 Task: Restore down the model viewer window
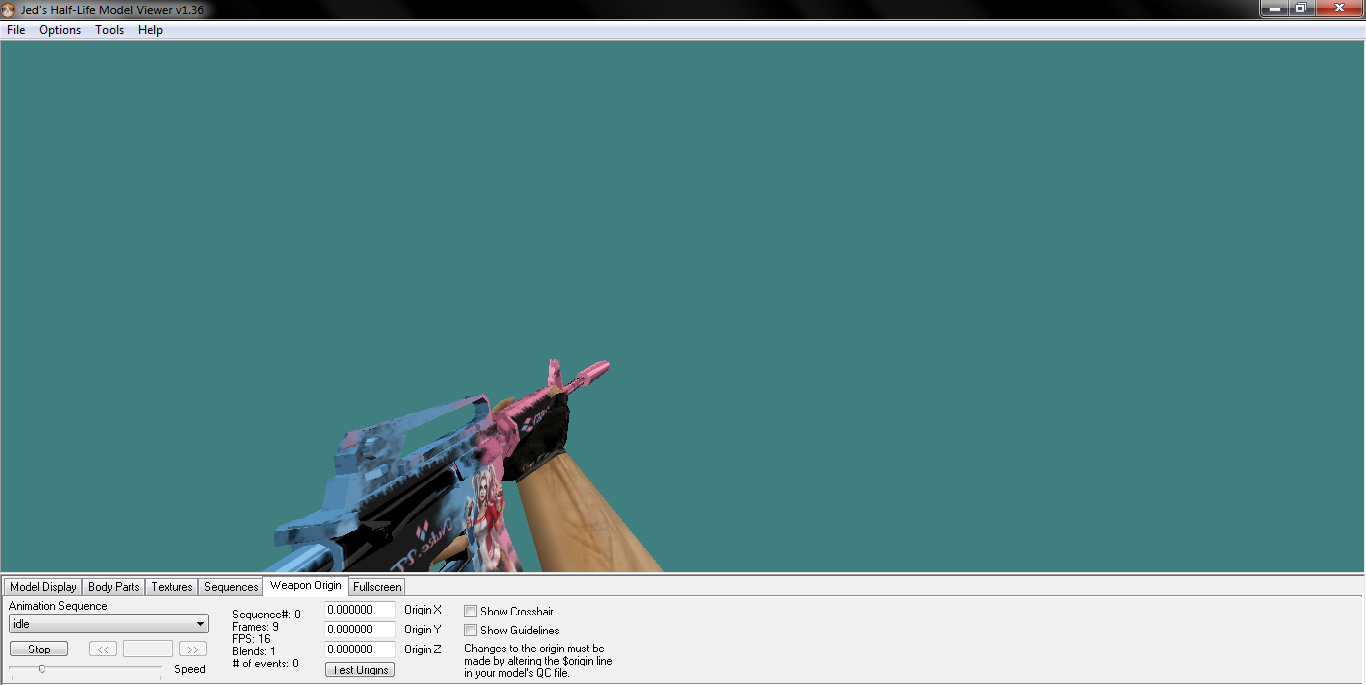tap(1301, 8)
